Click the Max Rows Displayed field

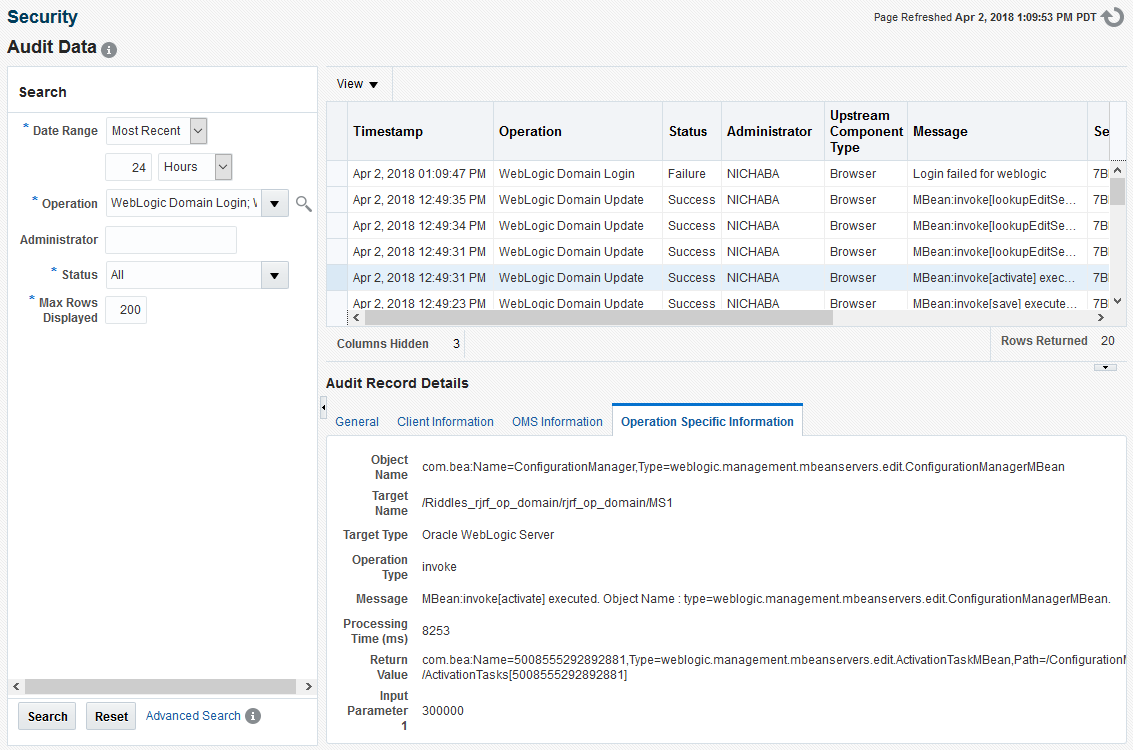coord(126,310)
